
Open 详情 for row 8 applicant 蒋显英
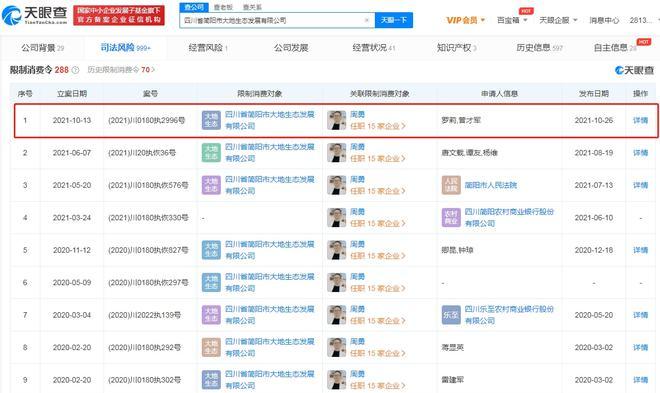coord(640,347)
